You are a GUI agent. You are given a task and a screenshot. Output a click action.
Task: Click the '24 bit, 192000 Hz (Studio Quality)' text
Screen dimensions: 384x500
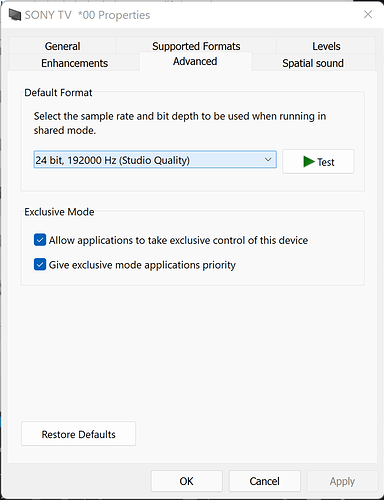(x=113, y=160)
